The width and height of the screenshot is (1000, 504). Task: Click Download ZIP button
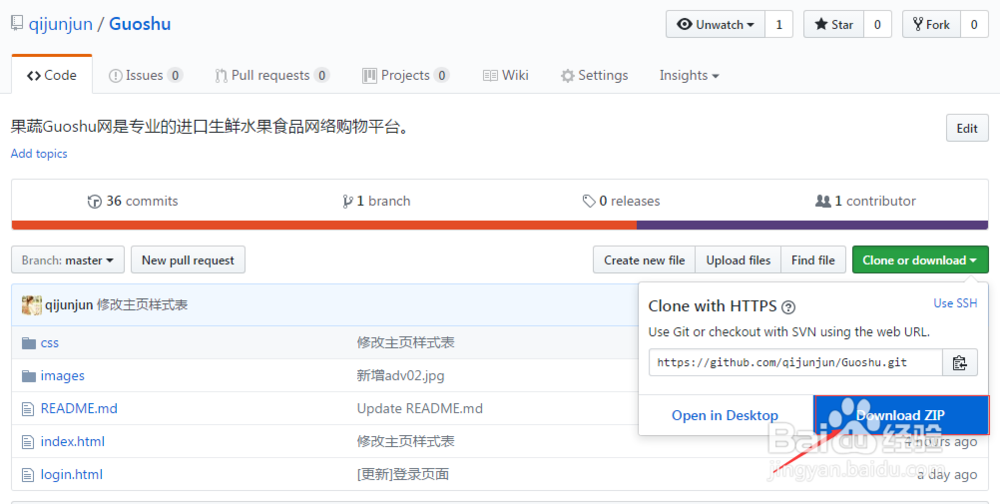901,415
